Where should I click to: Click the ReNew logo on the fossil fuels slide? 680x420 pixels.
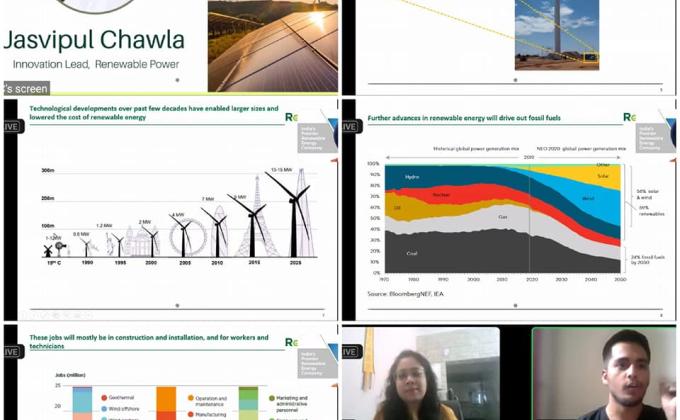pos(629,118)
